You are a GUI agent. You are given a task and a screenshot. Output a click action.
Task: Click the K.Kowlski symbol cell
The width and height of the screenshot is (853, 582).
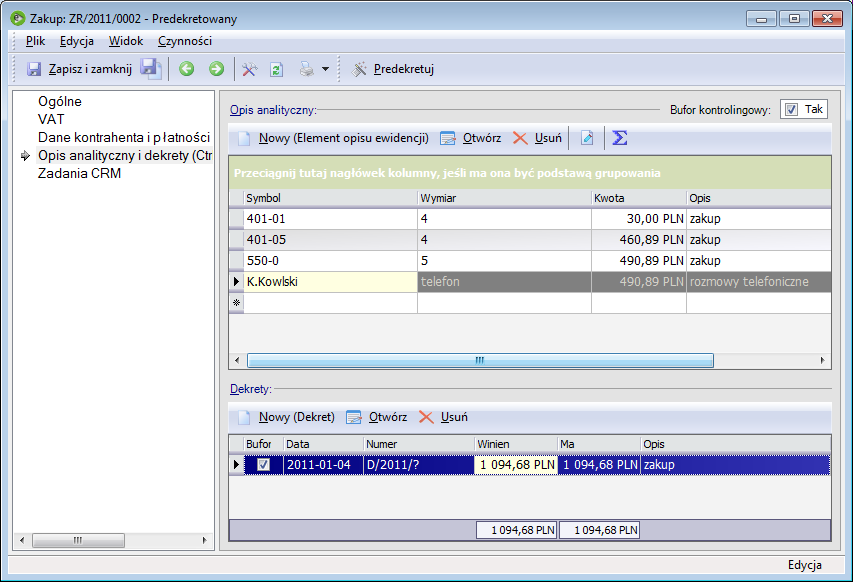[x=330, y=282]
